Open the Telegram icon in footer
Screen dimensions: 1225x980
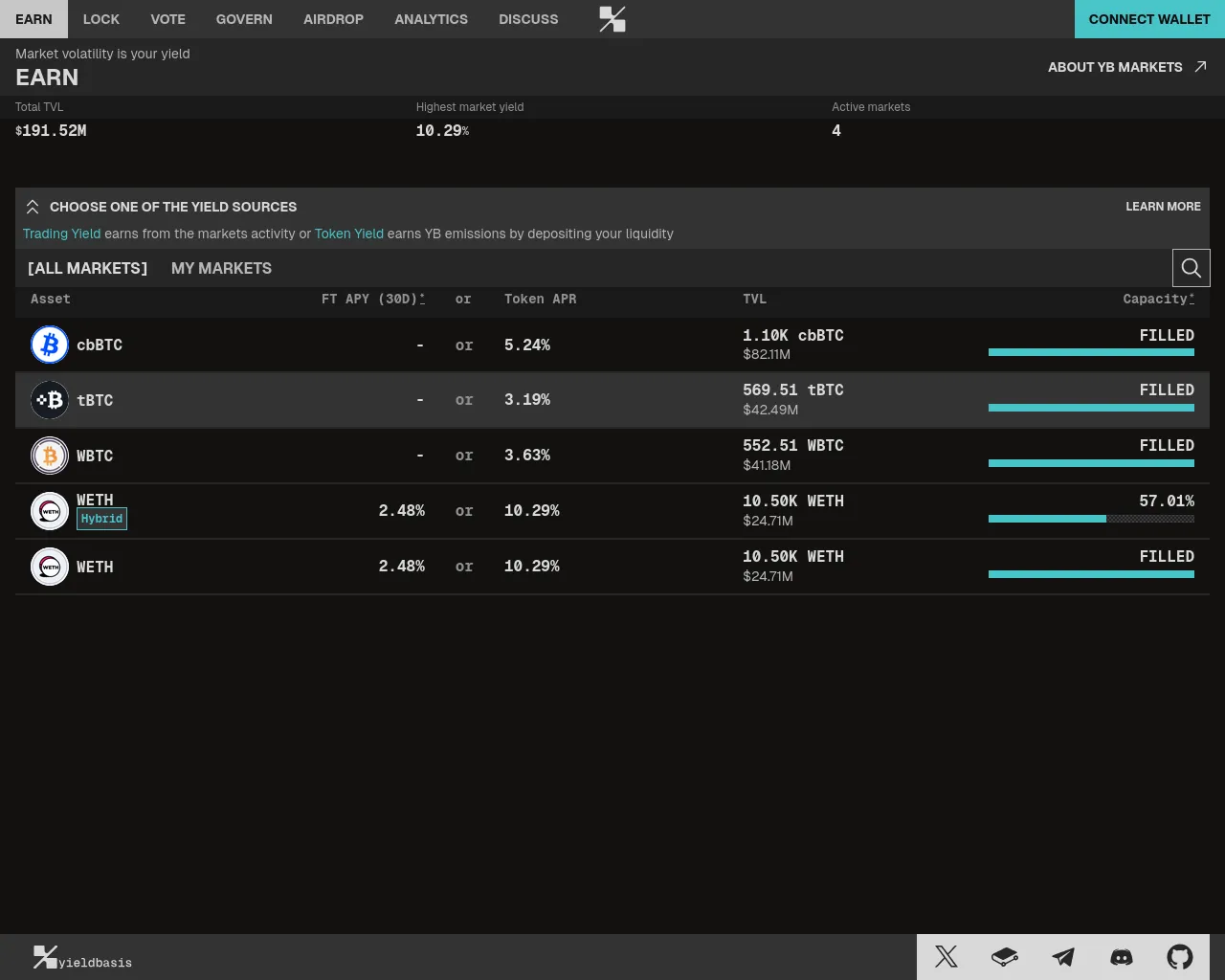tap(1062, 957)
